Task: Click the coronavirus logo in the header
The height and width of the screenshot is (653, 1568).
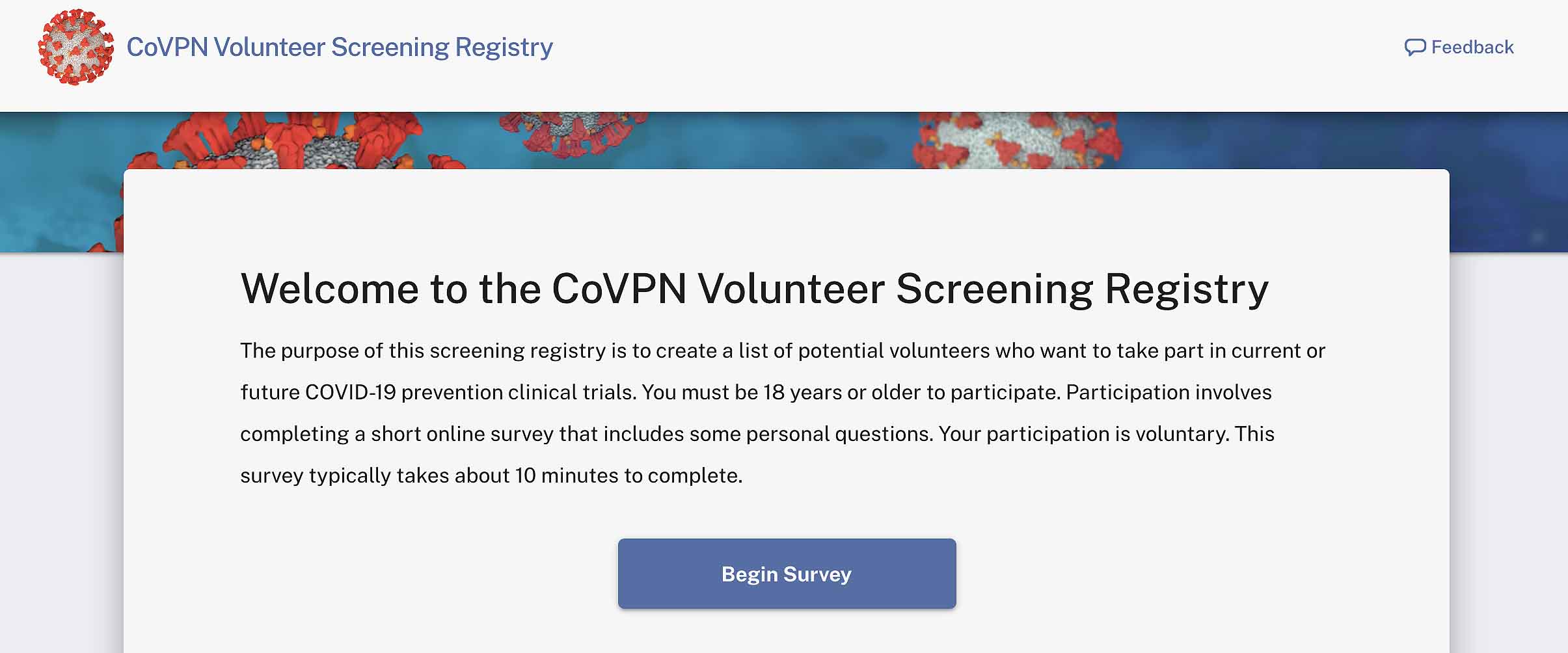Action: click(75, 47)
